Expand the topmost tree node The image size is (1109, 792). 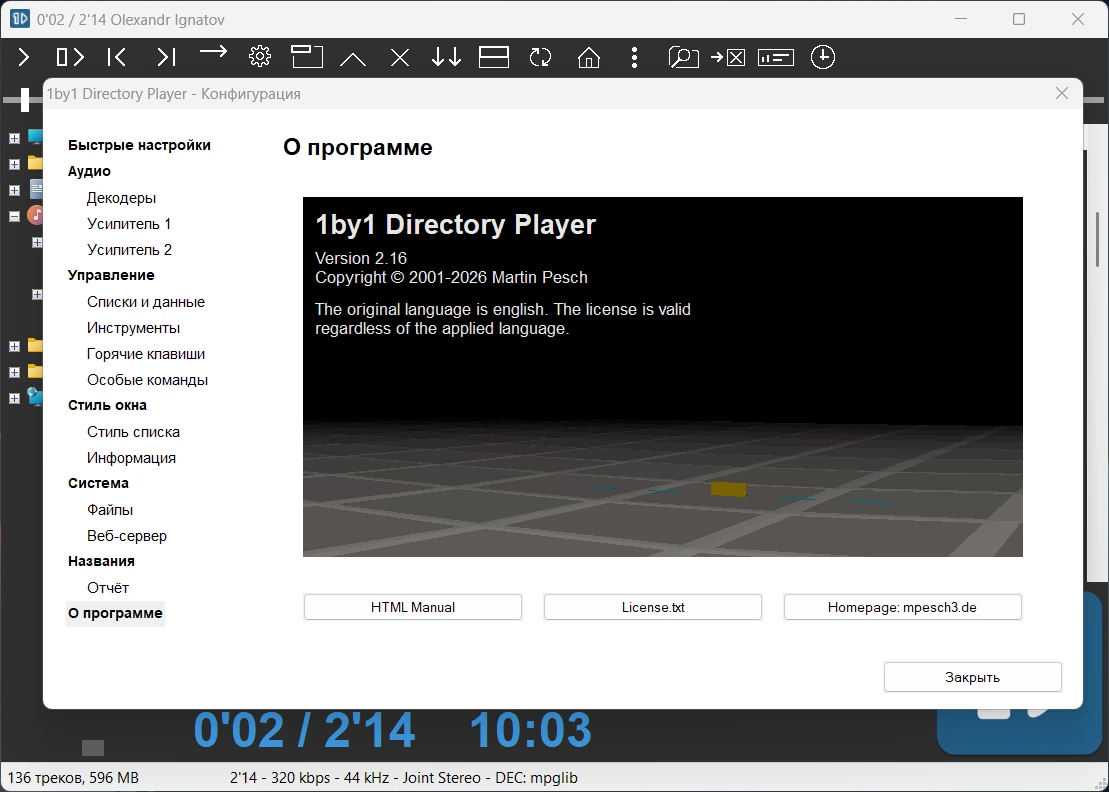point(14,139)
